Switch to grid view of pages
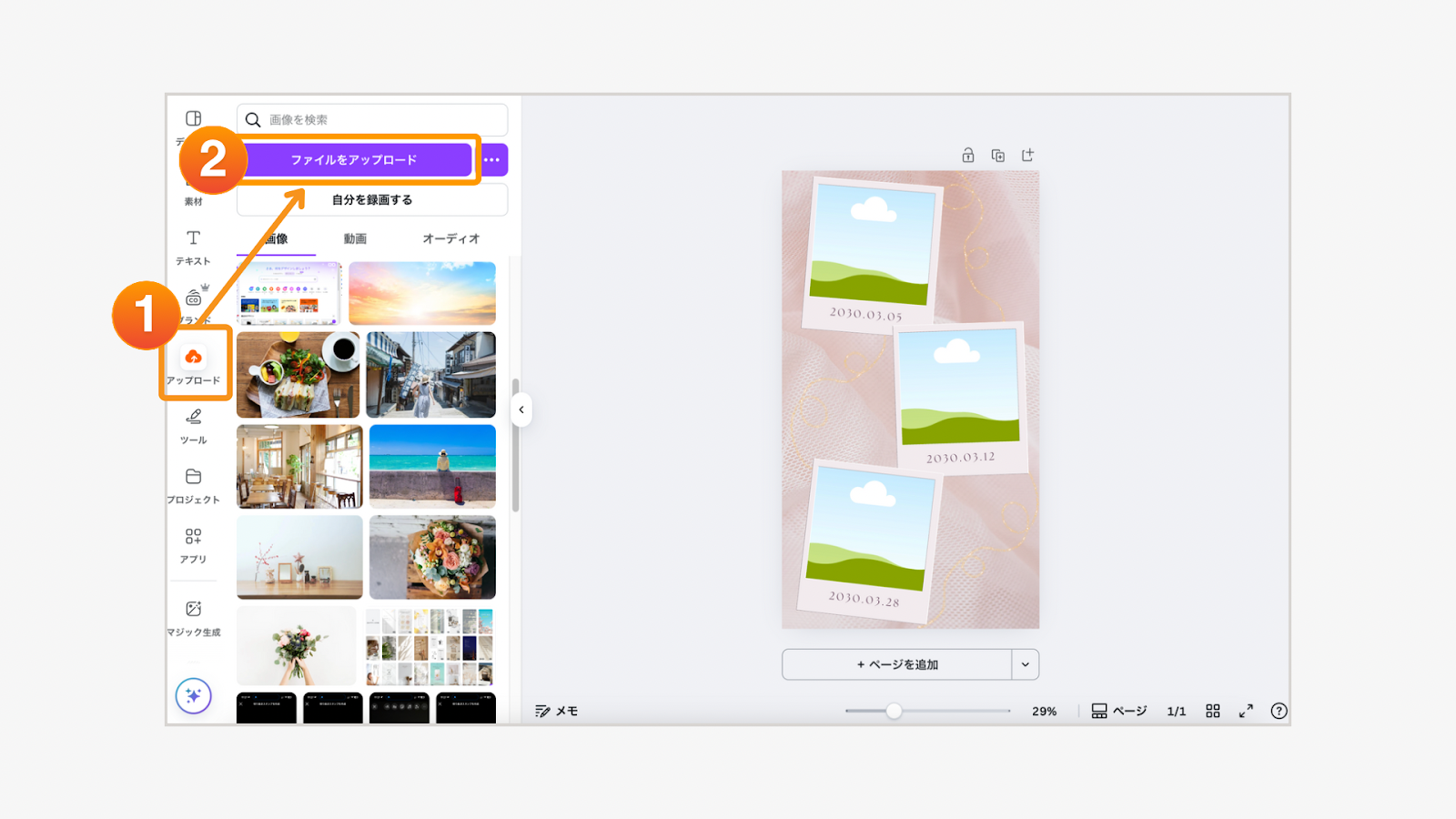The height and width of the screenshot is (819, 1456). [x=1212, y=711]
